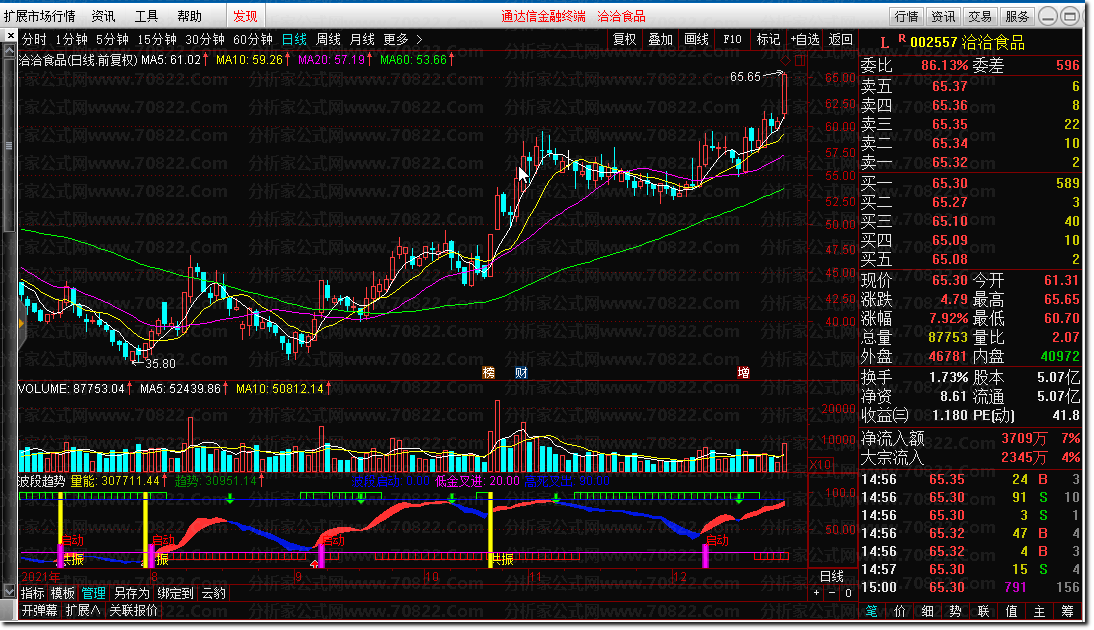This screenshot has width=1094, height=630.
Task: Click the scroll-up arrow on left scrollbar
Action: pyautogui.click(x=9, y=51)
